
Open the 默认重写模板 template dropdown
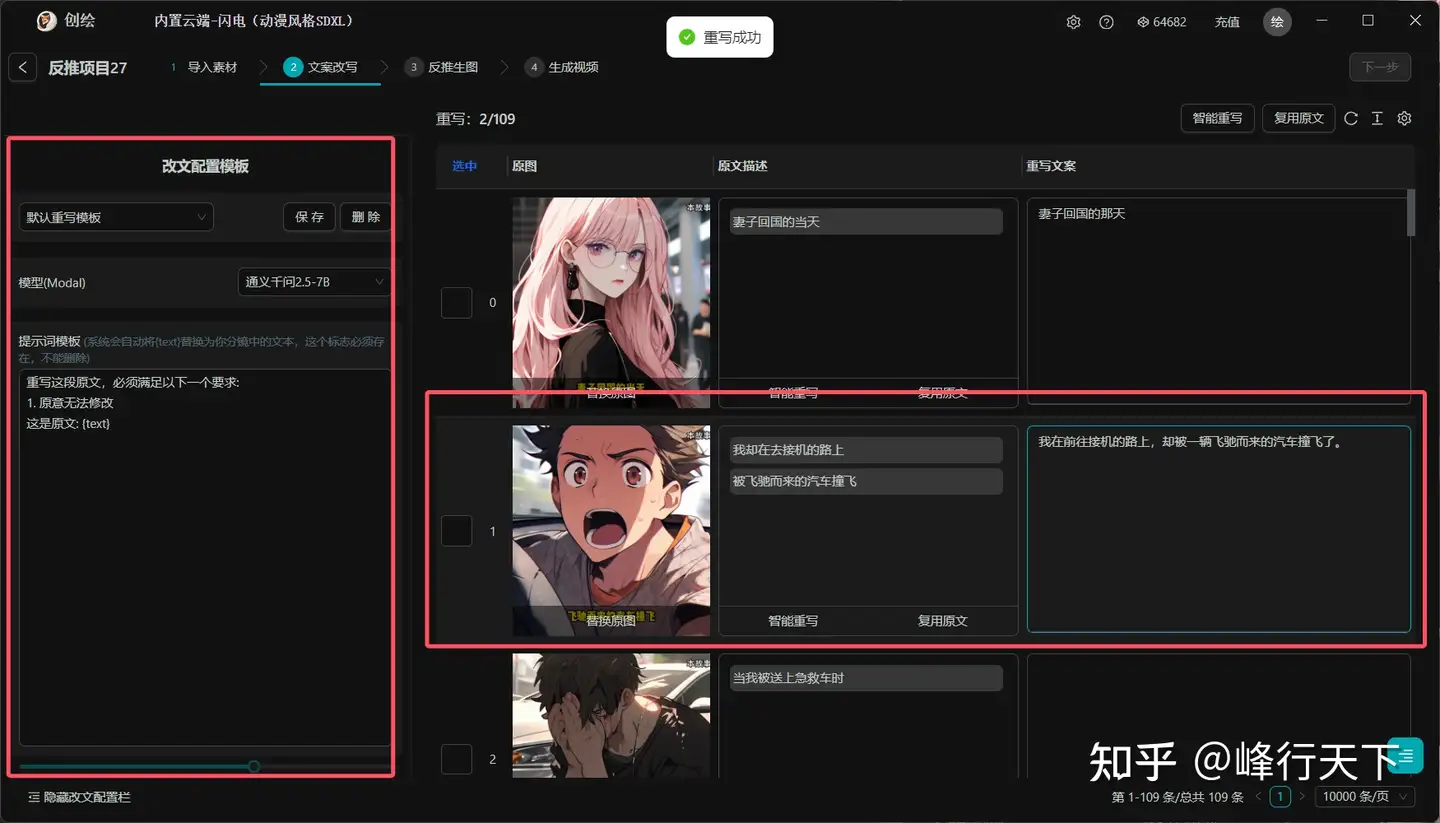(116, 217)
